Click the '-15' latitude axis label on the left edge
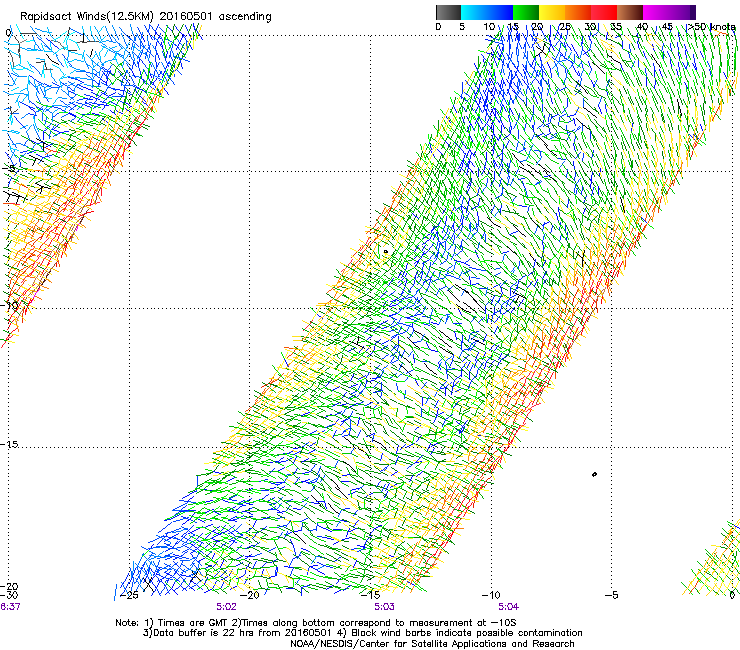740x650 pixels. [x=9, y=445]
